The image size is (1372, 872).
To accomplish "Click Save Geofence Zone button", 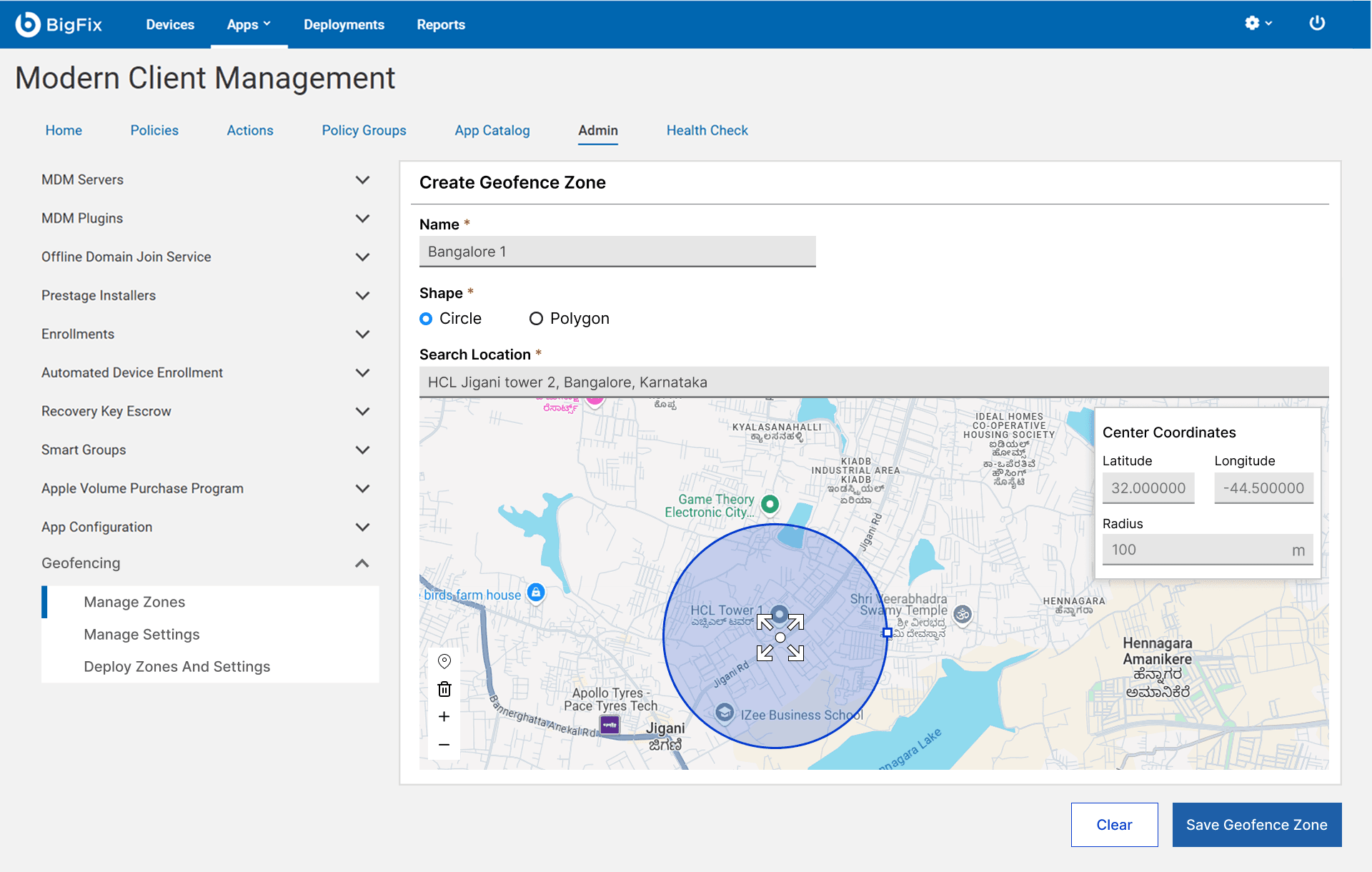I will click(x=1257, y=825).
